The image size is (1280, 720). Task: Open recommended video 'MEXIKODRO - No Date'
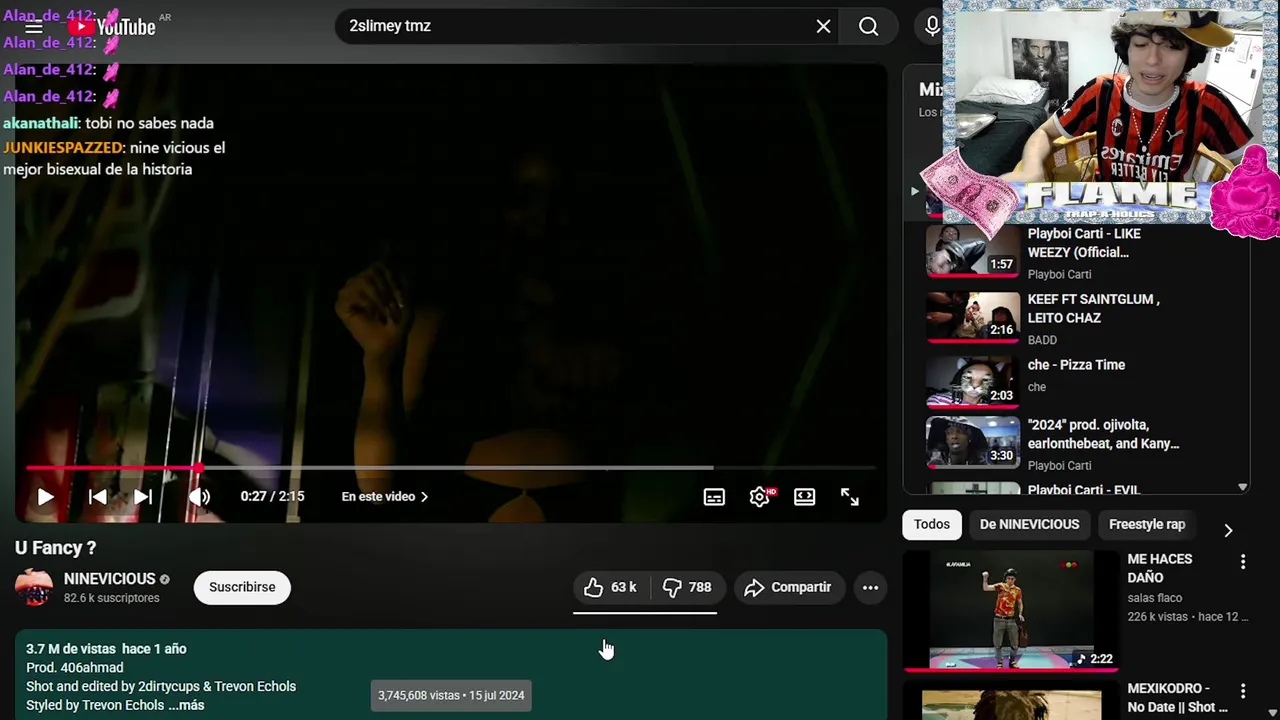pos(1178,697)
